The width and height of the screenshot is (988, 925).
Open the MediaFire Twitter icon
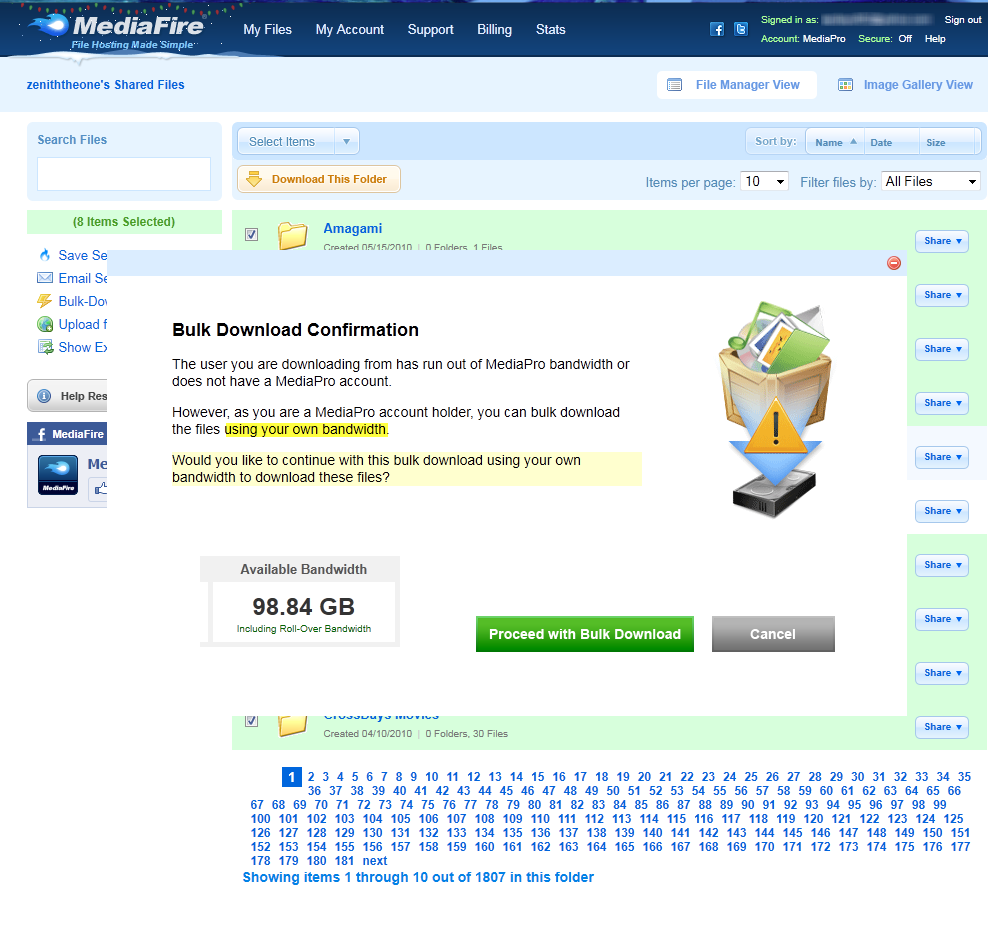(741, 29)
